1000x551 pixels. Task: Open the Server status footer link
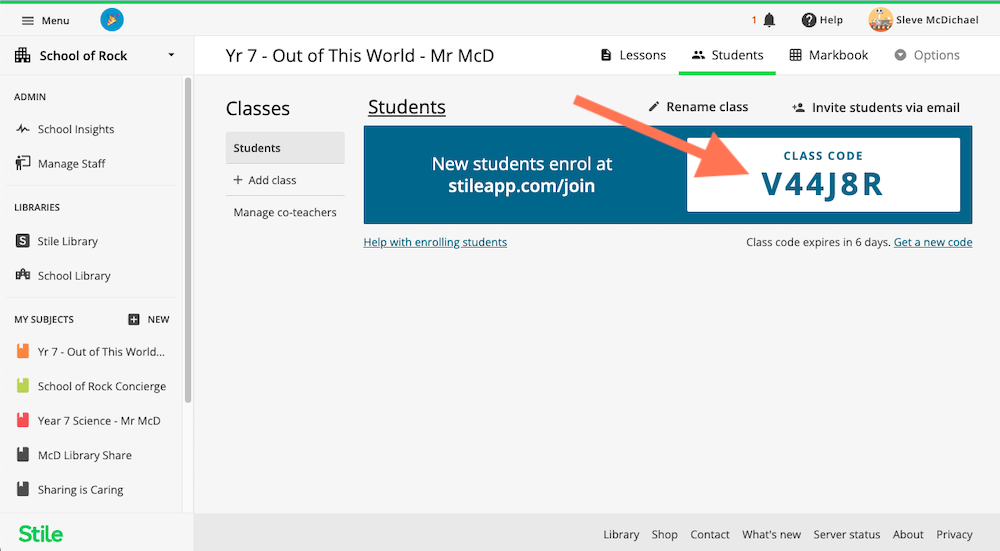coord(846,534)
